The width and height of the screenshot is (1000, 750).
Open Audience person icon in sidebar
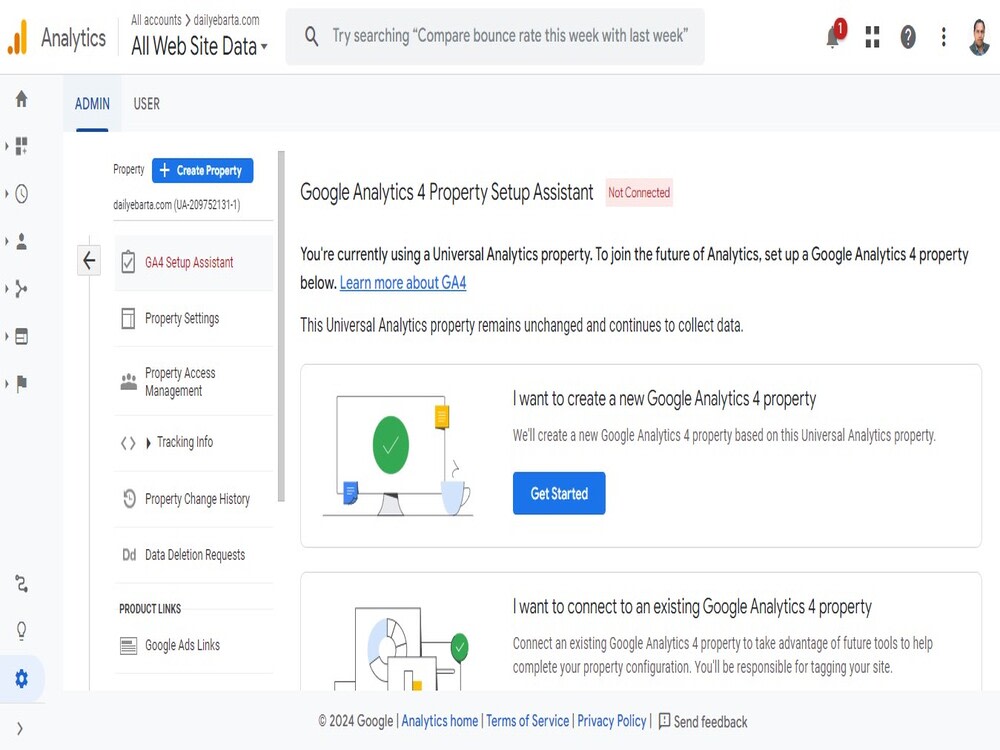click(21, 242)
